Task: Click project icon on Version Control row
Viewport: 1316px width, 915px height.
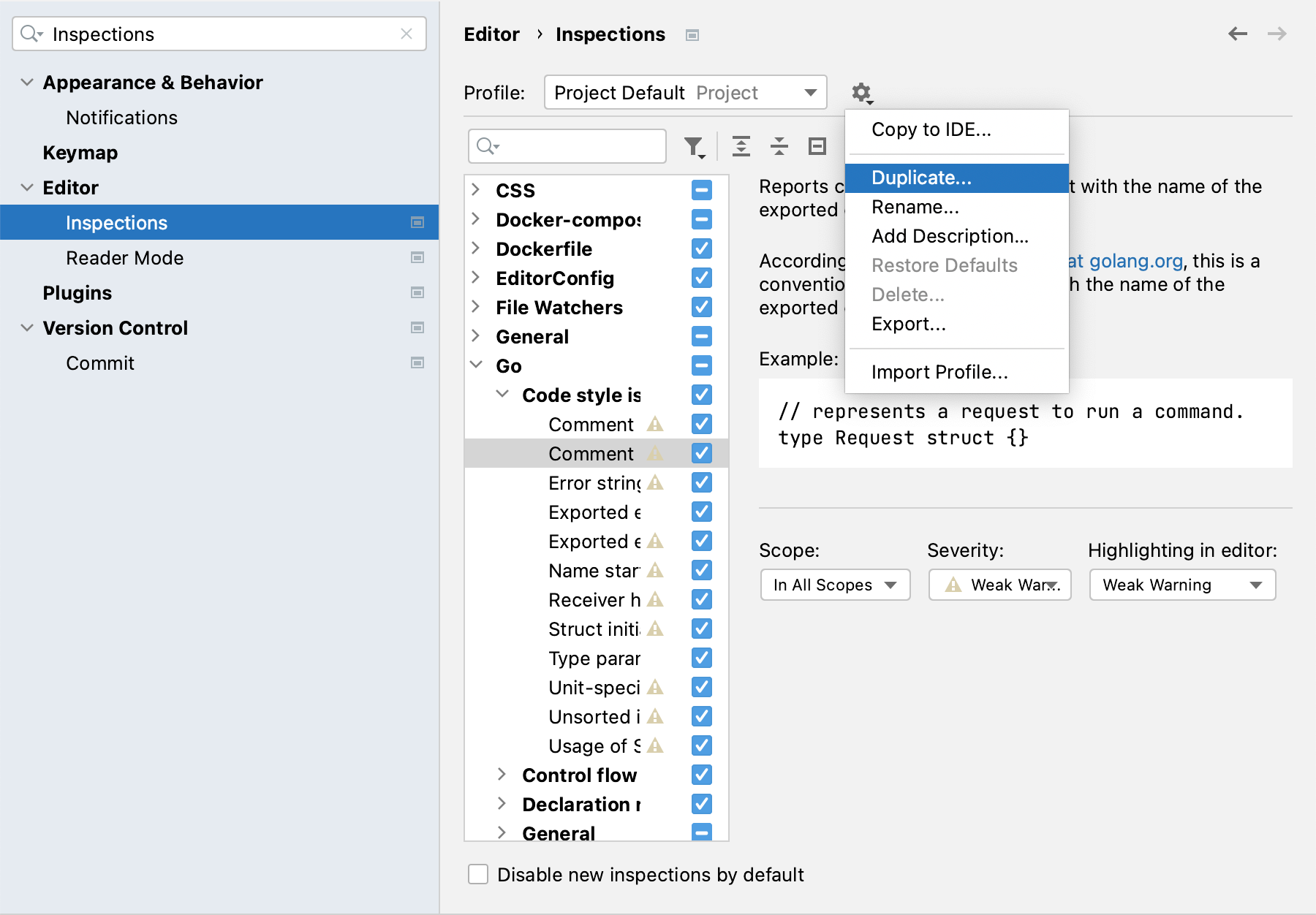Action: (417, 327)
